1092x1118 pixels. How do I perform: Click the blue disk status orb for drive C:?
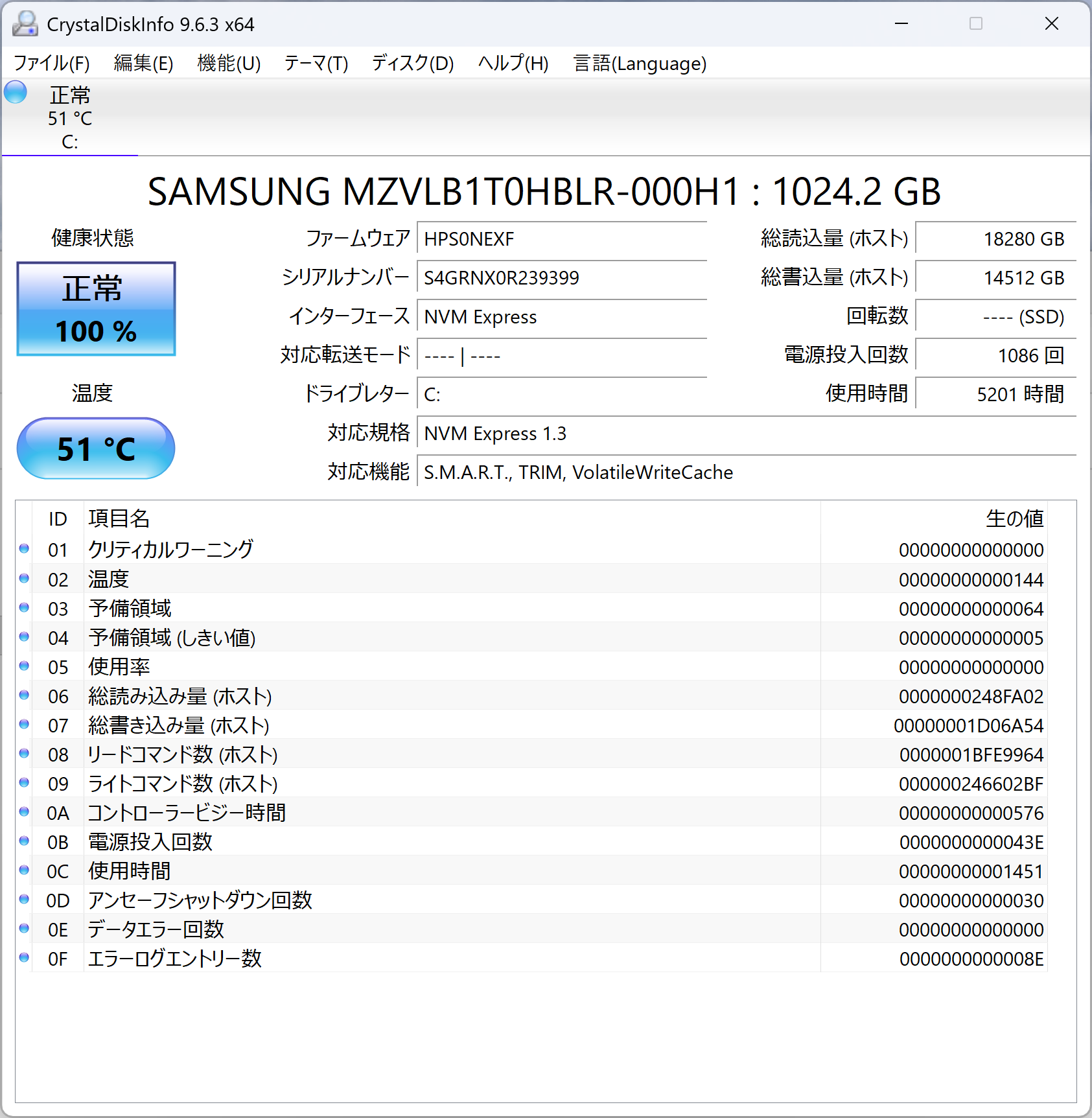point(16,92)
